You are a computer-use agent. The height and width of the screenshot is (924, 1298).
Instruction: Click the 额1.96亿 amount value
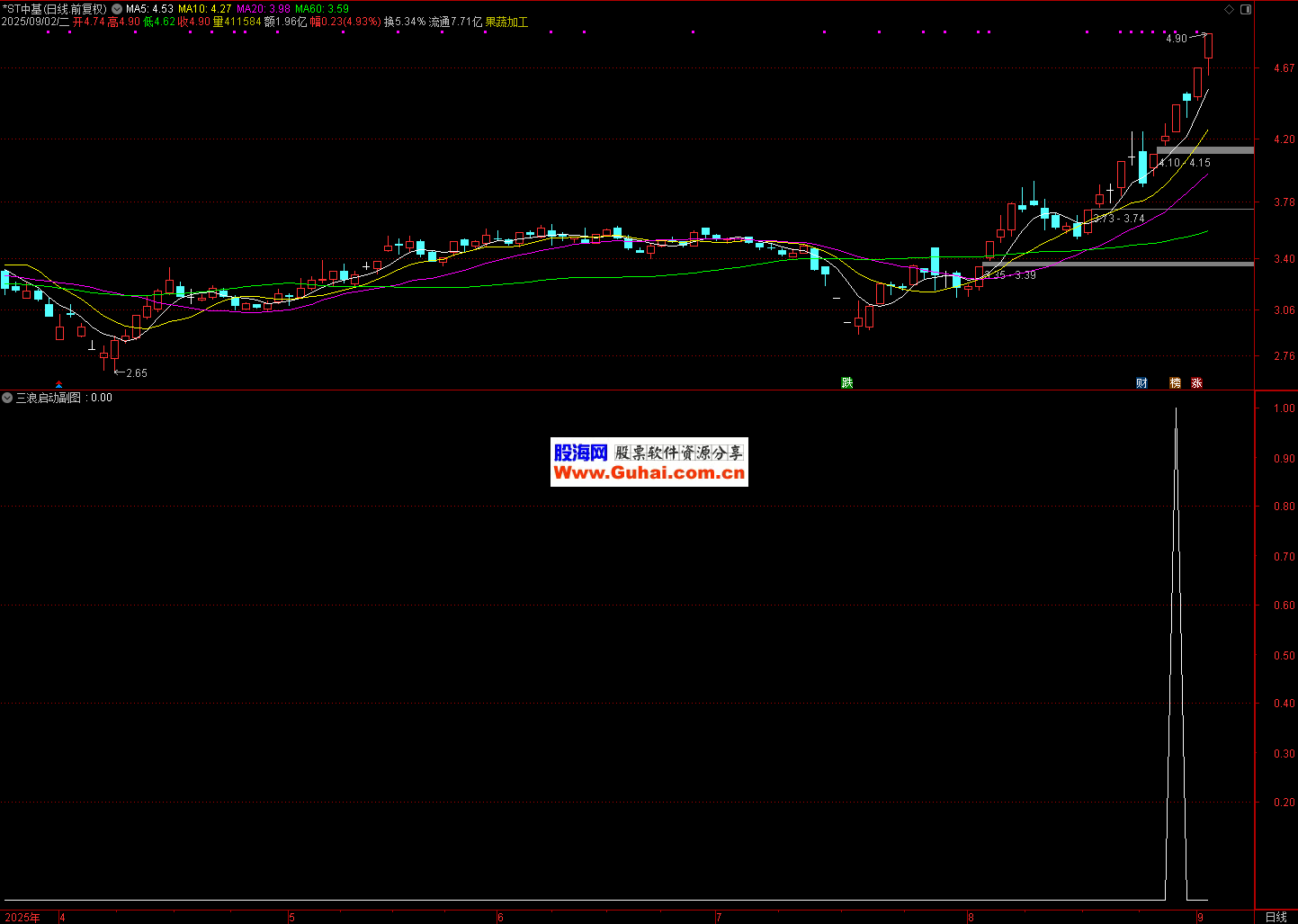pyautogui.click(x=286, y=22)
